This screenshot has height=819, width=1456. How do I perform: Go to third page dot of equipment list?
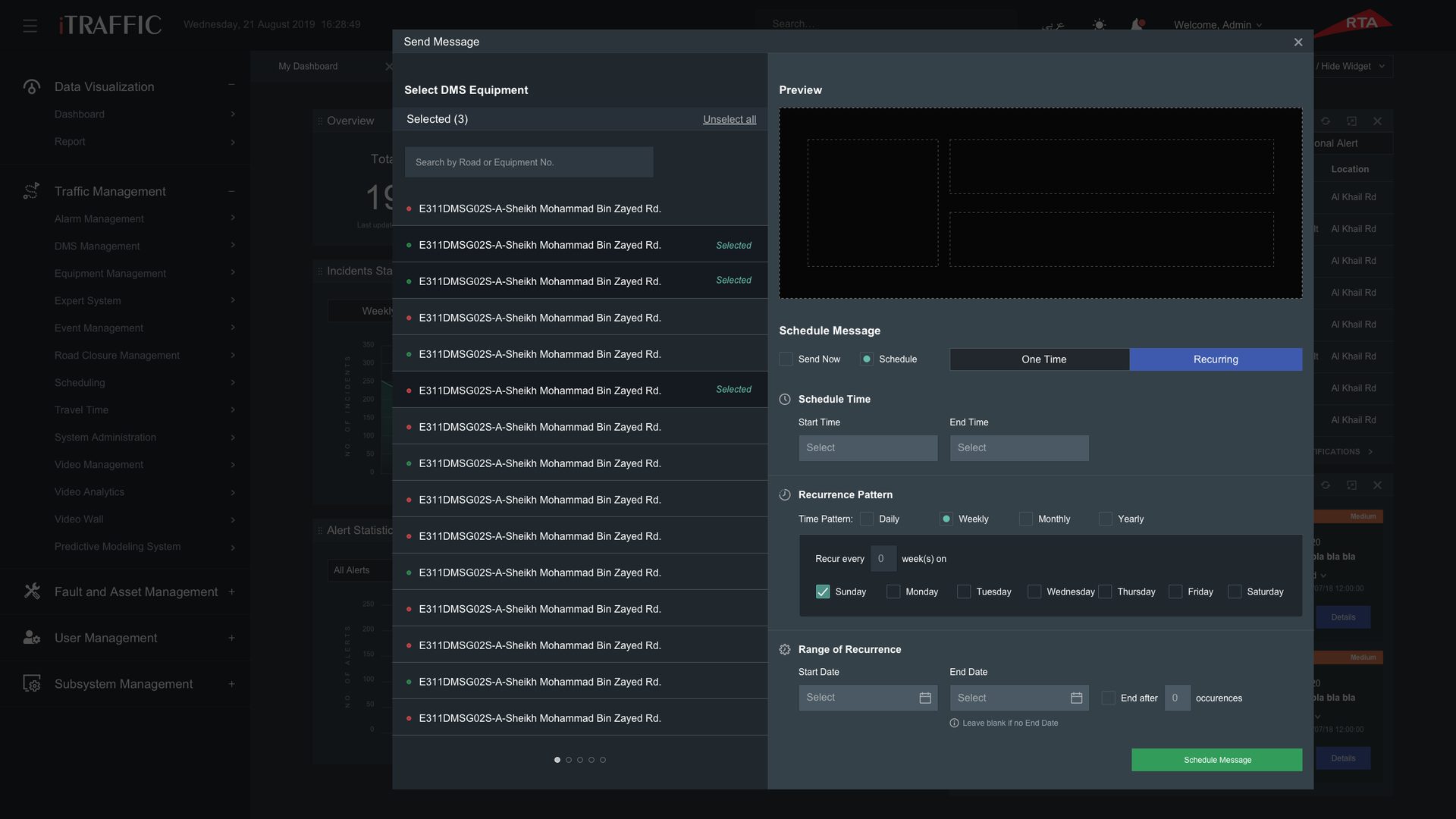580,760
